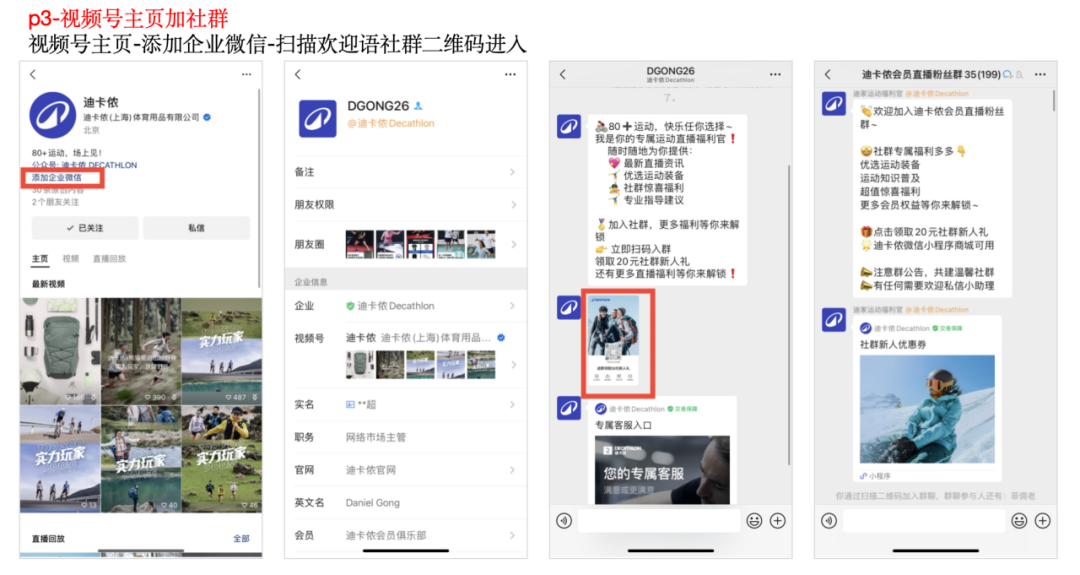
Task: Click the 英文名 Daniel Gong row
Action: pyautogui.click(x=406, y=503)
